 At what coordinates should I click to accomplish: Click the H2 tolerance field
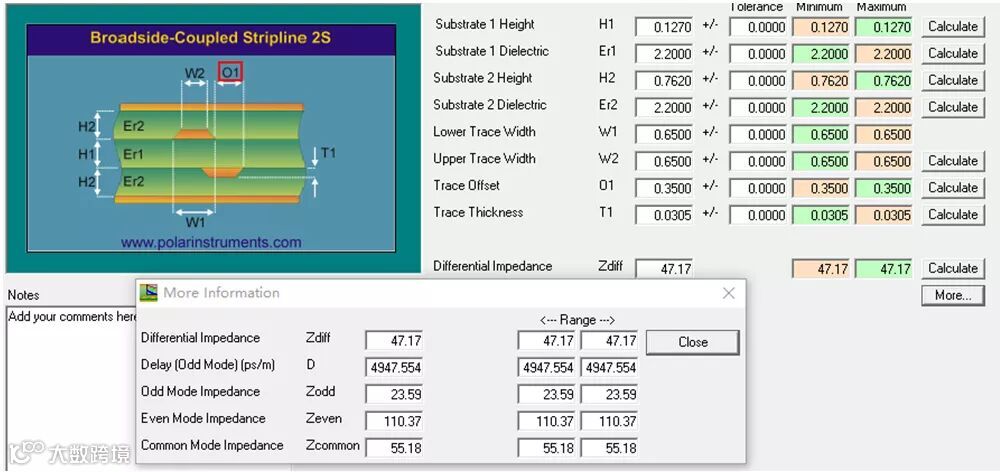click(x=758, y=81)
